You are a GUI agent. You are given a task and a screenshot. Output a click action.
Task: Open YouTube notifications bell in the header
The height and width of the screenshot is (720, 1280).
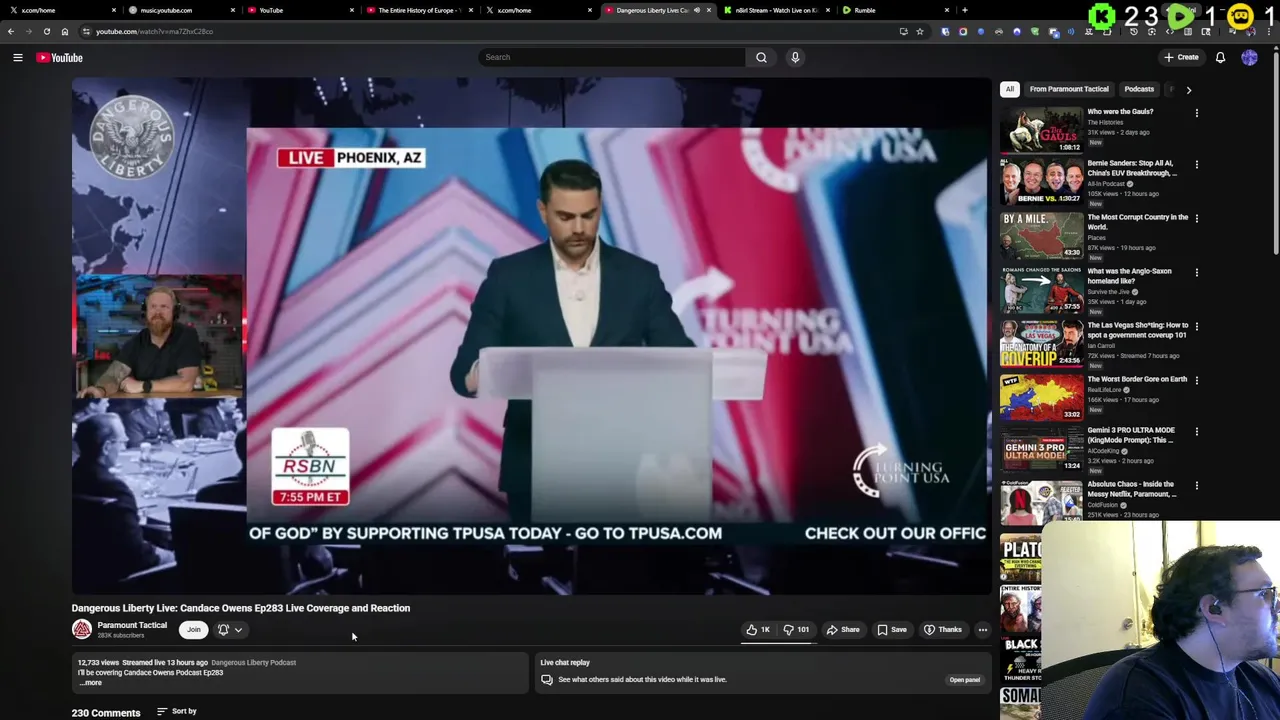click(x=1220, y=57)
